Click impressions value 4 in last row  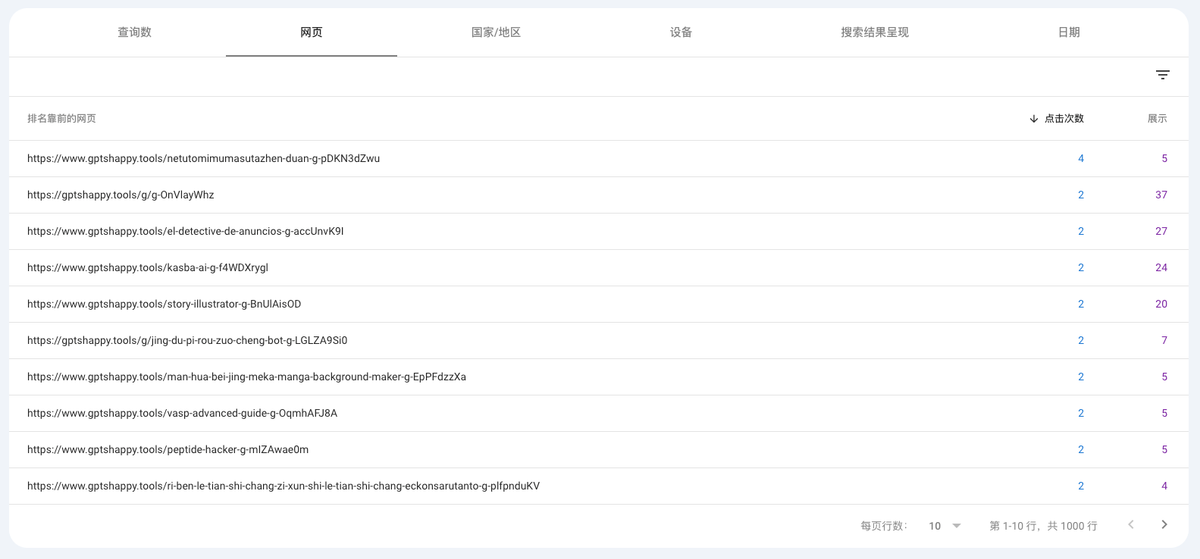click(1164, 486)
